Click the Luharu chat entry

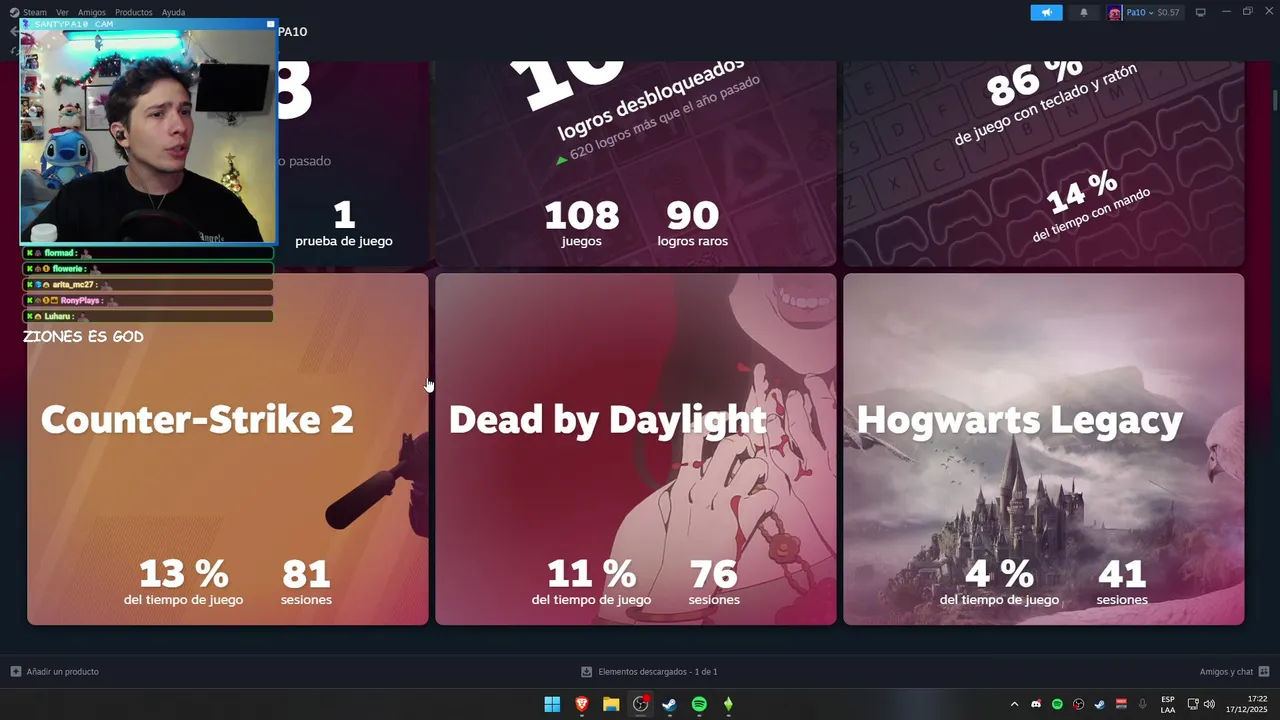tap(148, 316)
